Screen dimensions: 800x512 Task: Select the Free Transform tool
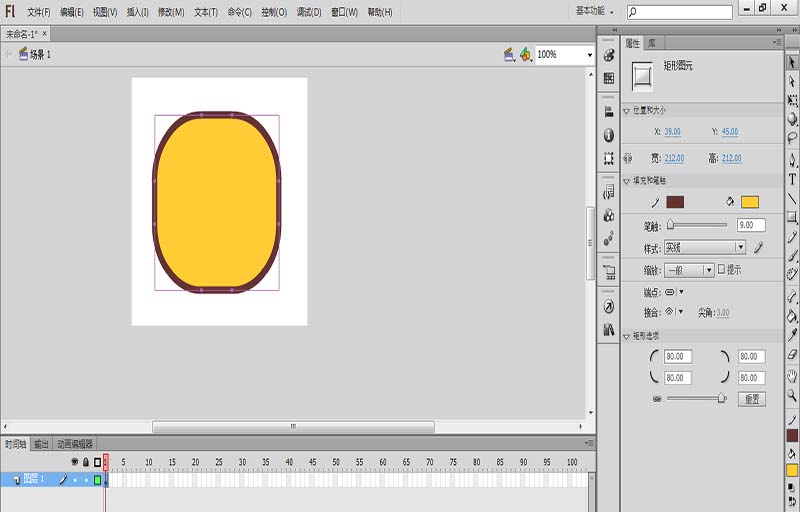(x=792, y=100)
